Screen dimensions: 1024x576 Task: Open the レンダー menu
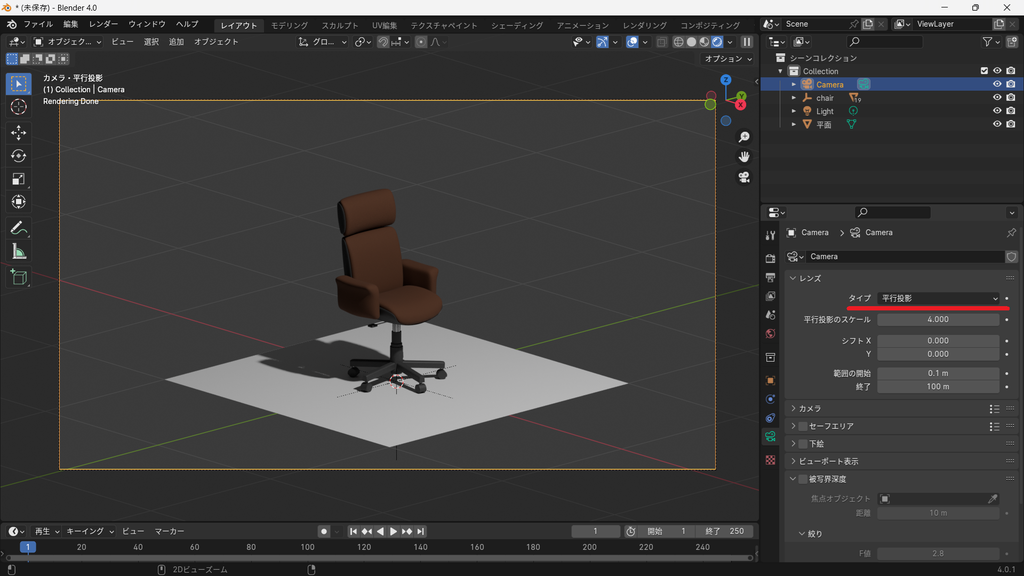pos(103,24)
